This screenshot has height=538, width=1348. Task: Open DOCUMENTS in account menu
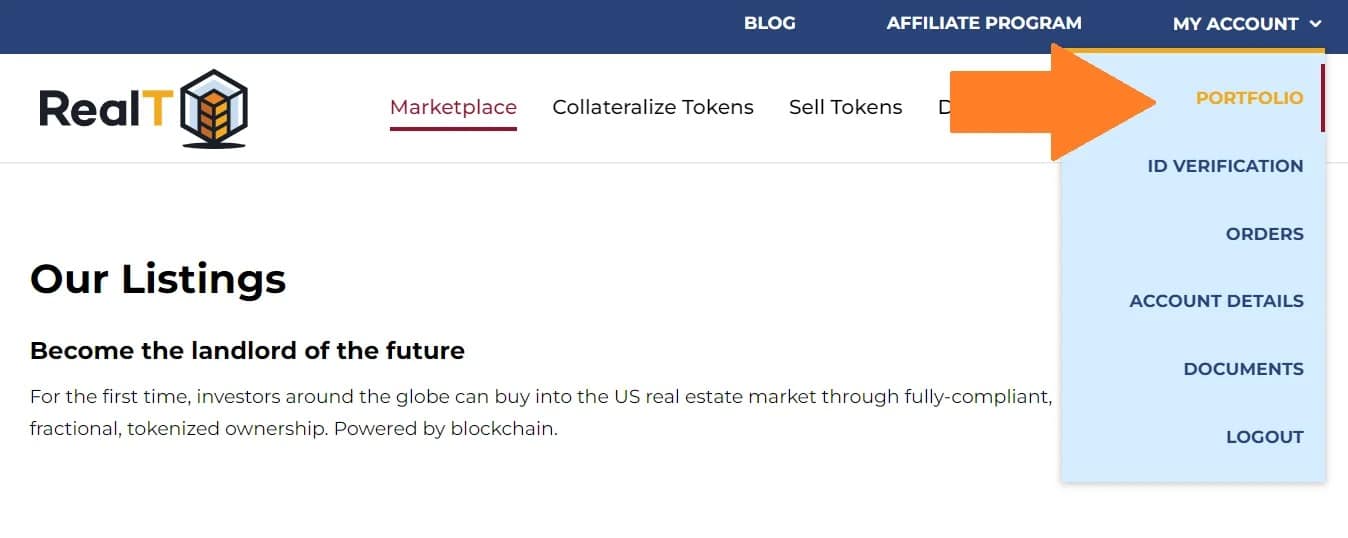pos(1243,369)
